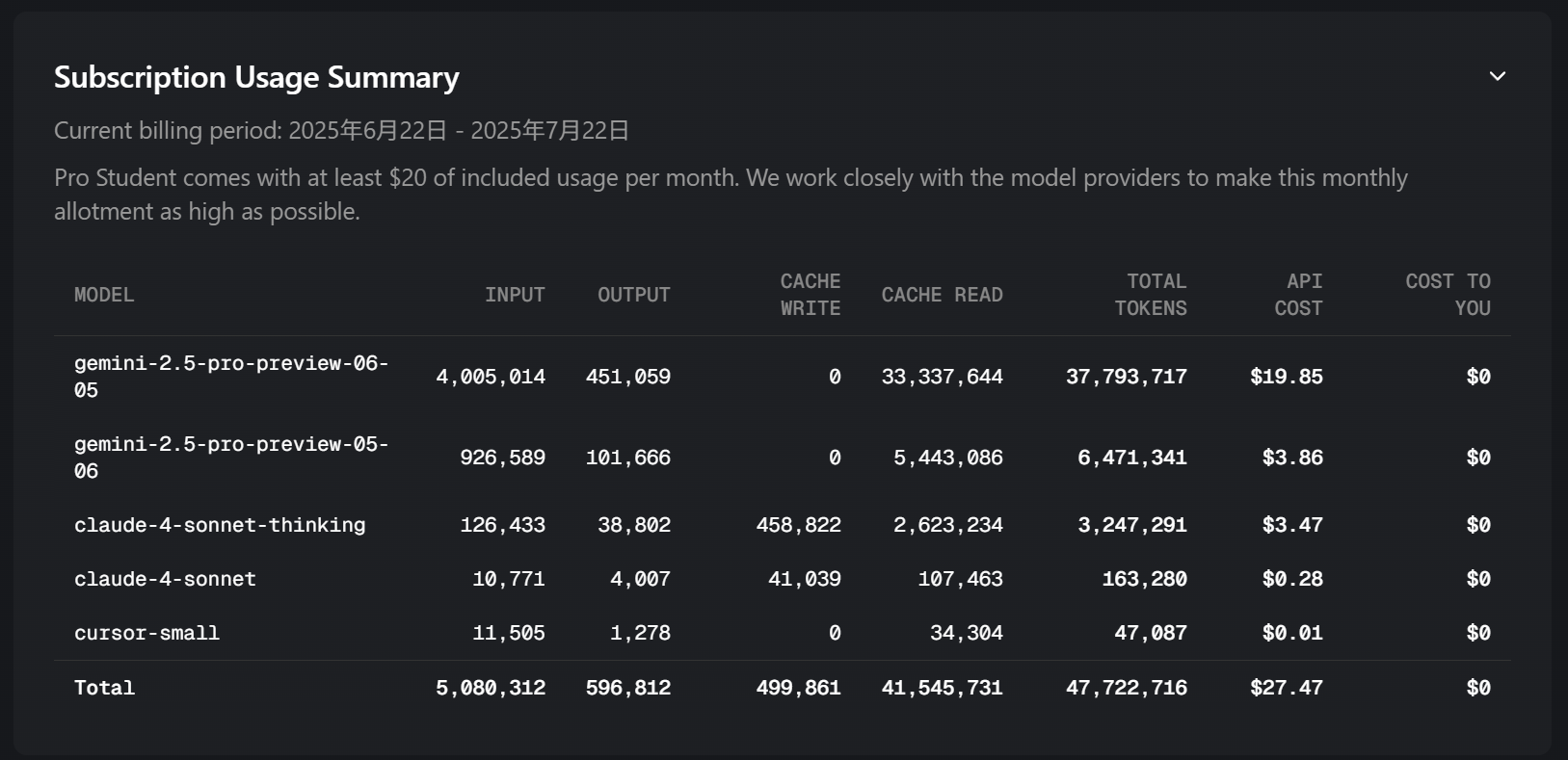Click total cache write value 499,861
The height and width of the screenshot is (760, 1568).
click(x=799, y=688)
